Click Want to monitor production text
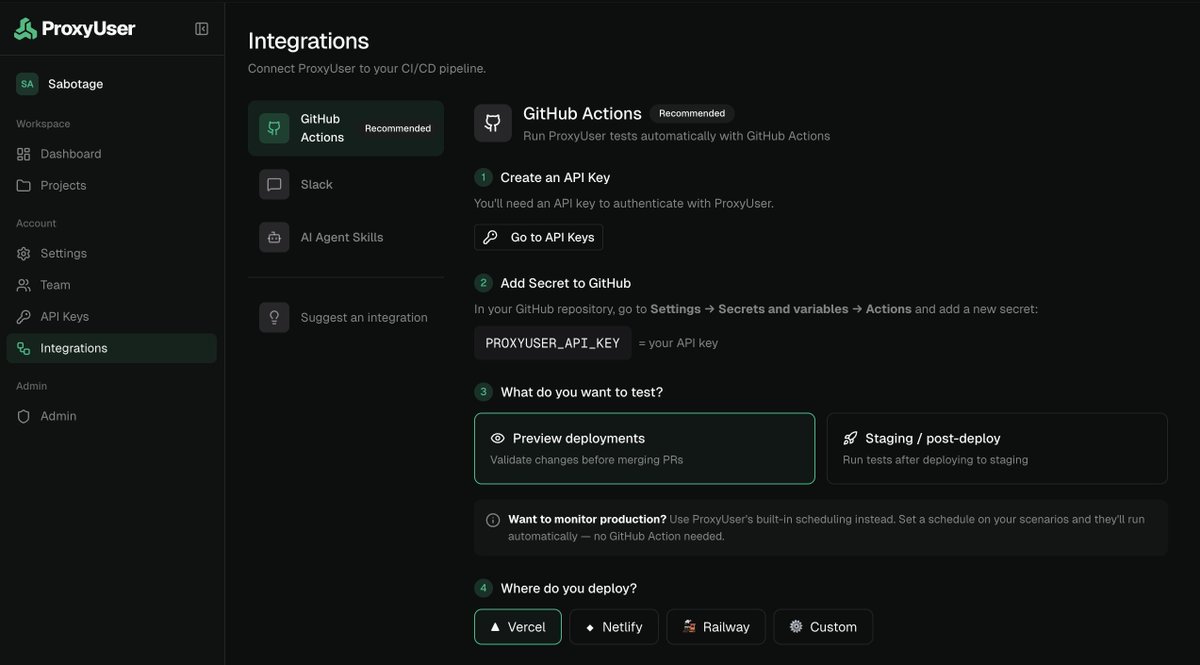Viewport: 1200px width, 665px height. (587, 519)
